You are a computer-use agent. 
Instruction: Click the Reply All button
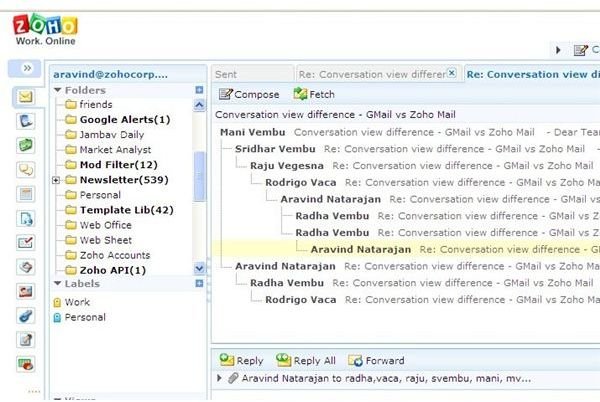click(x=306, y=361)
